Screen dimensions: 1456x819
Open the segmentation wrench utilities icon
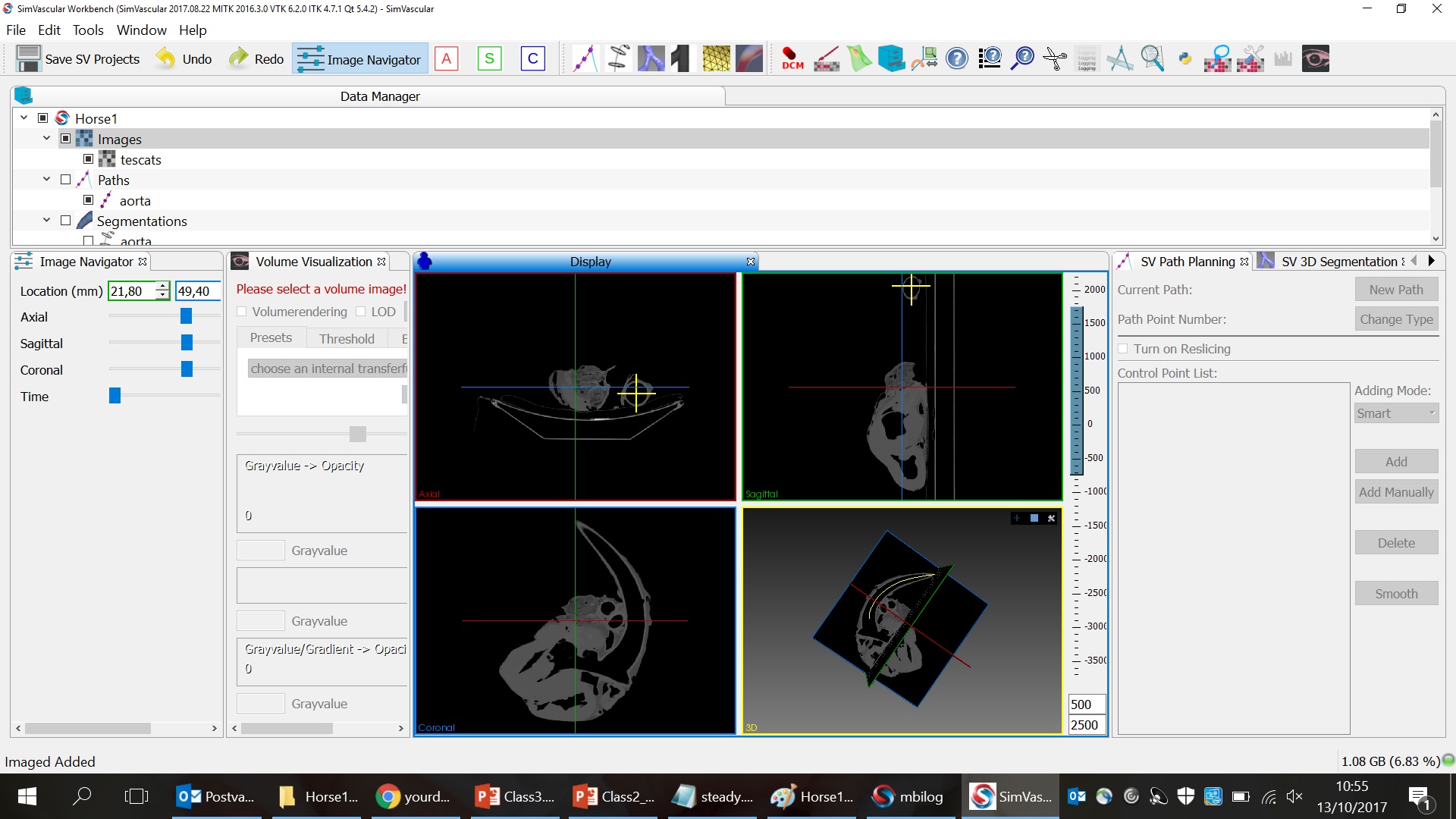click(1250, 58)
